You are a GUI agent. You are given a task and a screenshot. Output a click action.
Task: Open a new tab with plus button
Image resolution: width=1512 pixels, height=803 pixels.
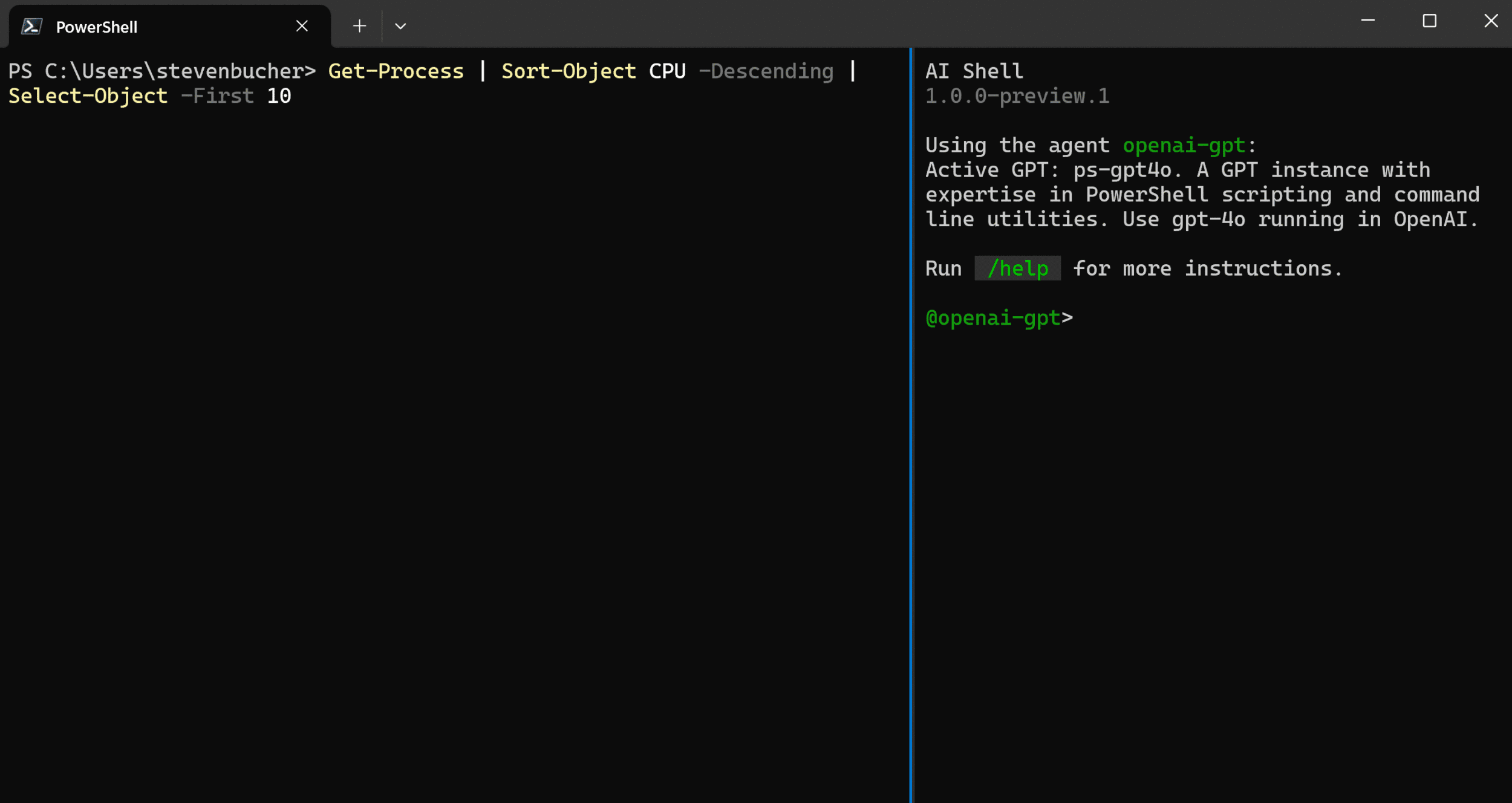[x=359, y=26]
